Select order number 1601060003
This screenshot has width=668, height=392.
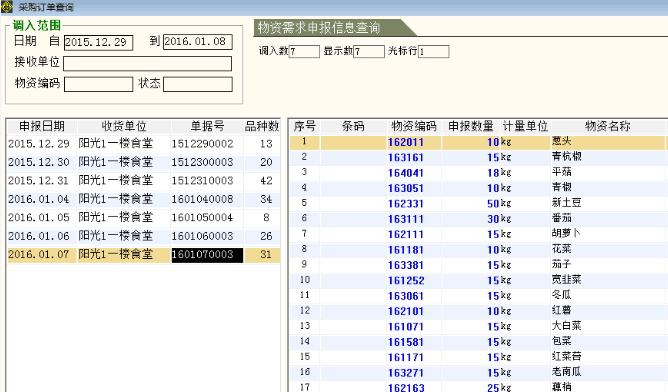pos(202,236)
